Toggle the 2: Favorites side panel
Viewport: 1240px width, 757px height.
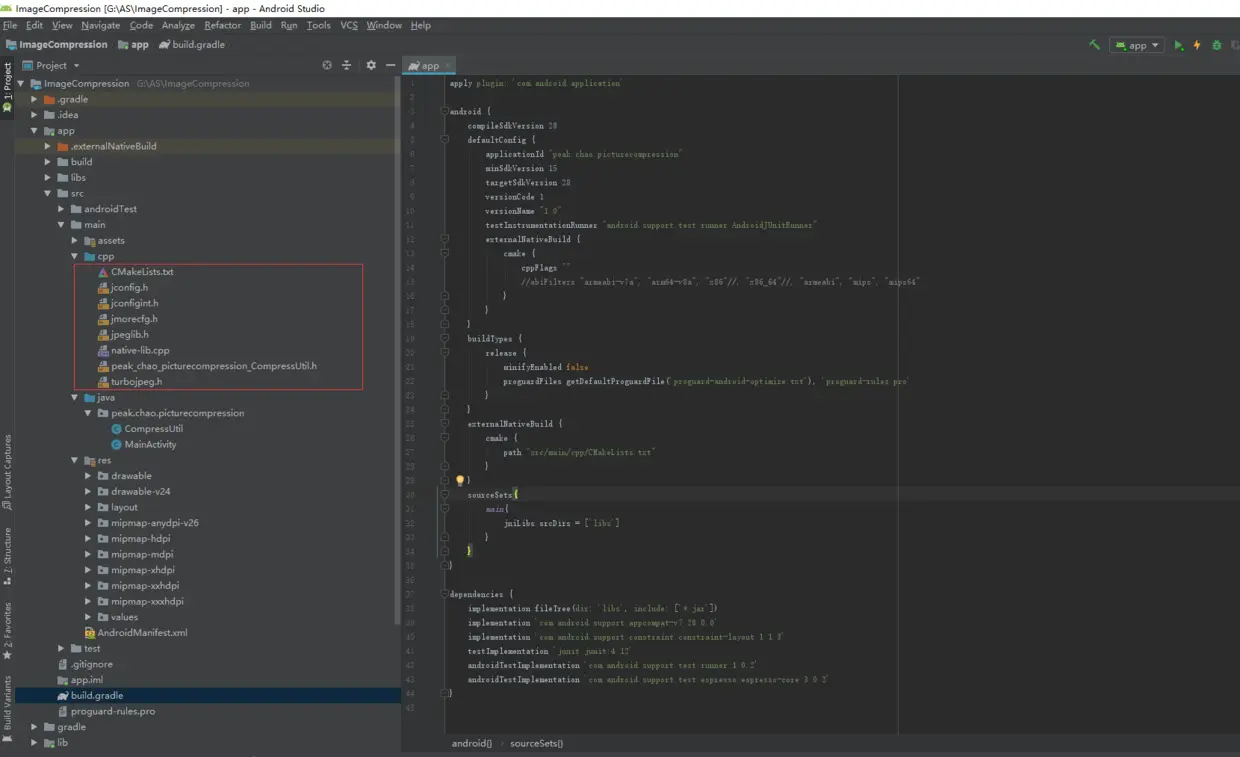click(7, 630)
